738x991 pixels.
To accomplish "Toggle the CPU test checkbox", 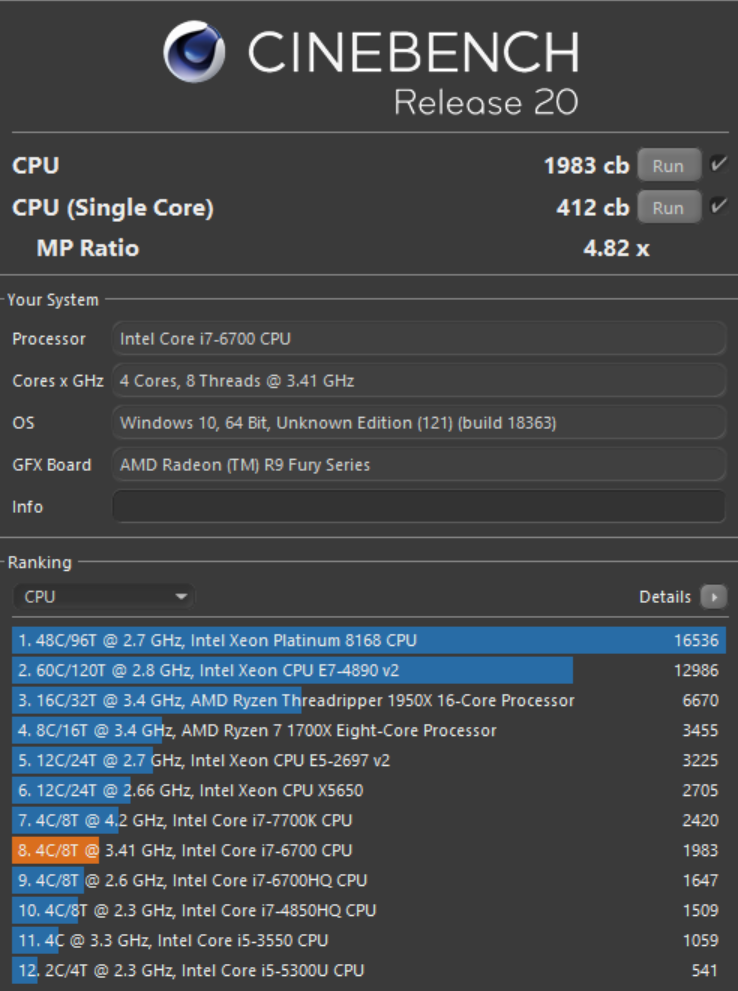I will (x=718, y=164).
